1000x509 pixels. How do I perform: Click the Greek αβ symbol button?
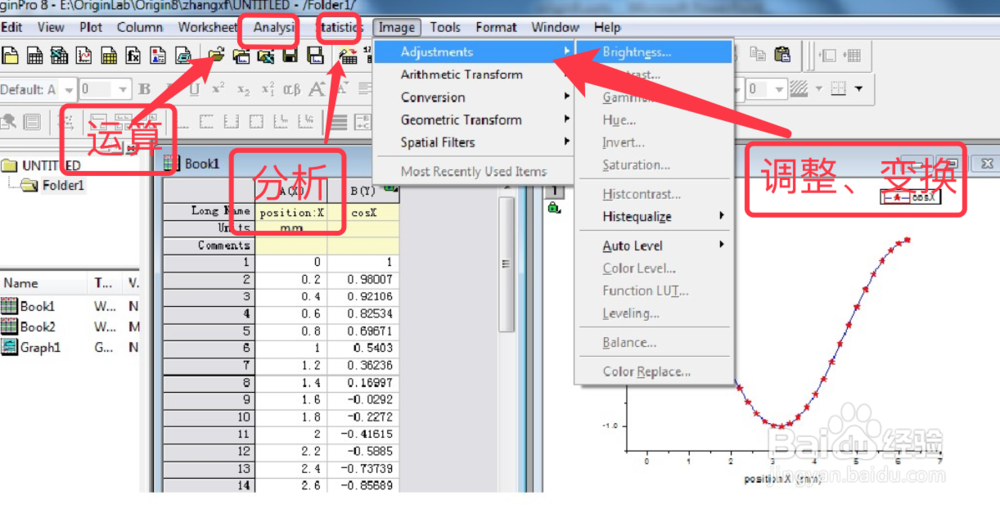tap(291, 89)
